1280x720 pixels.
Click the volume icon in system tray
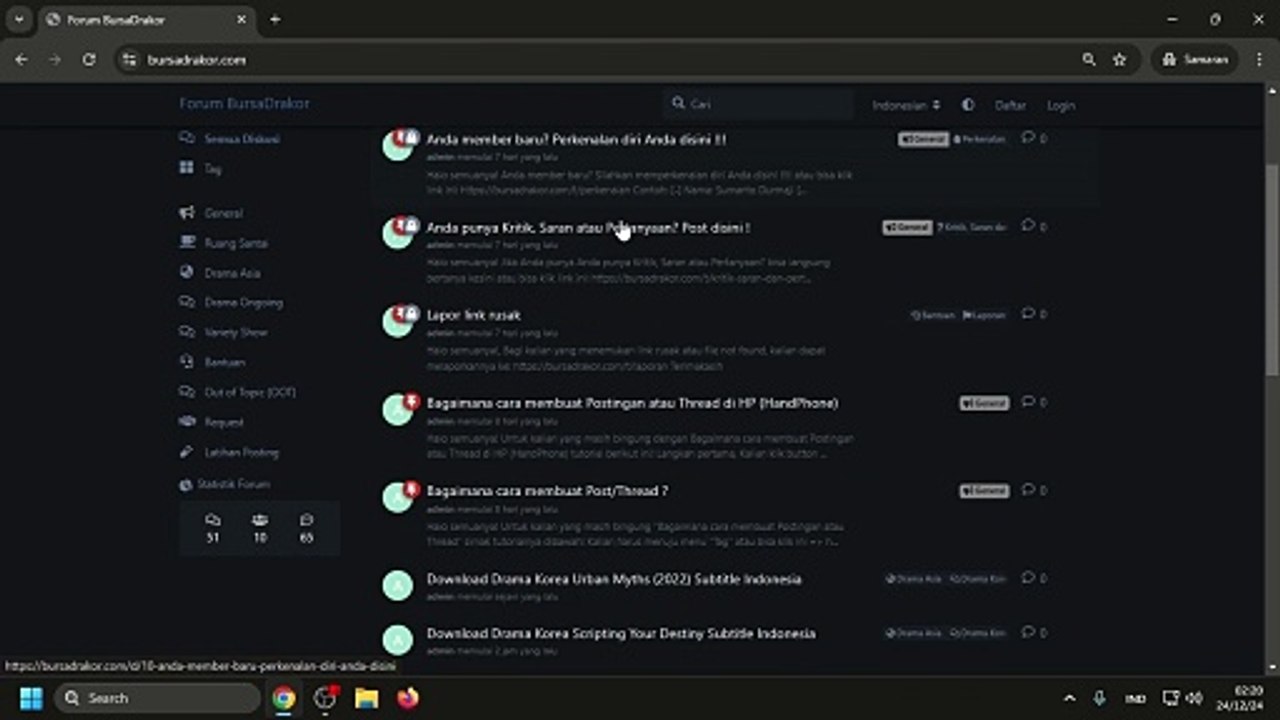coord(1193,698)
